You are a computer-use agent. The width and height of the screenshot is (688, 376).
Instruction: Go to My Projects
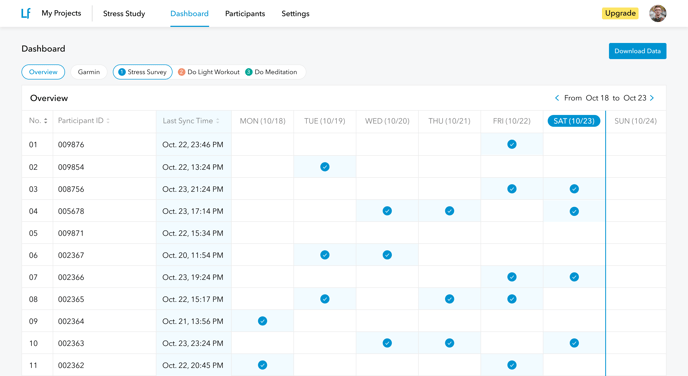[61, 13]
